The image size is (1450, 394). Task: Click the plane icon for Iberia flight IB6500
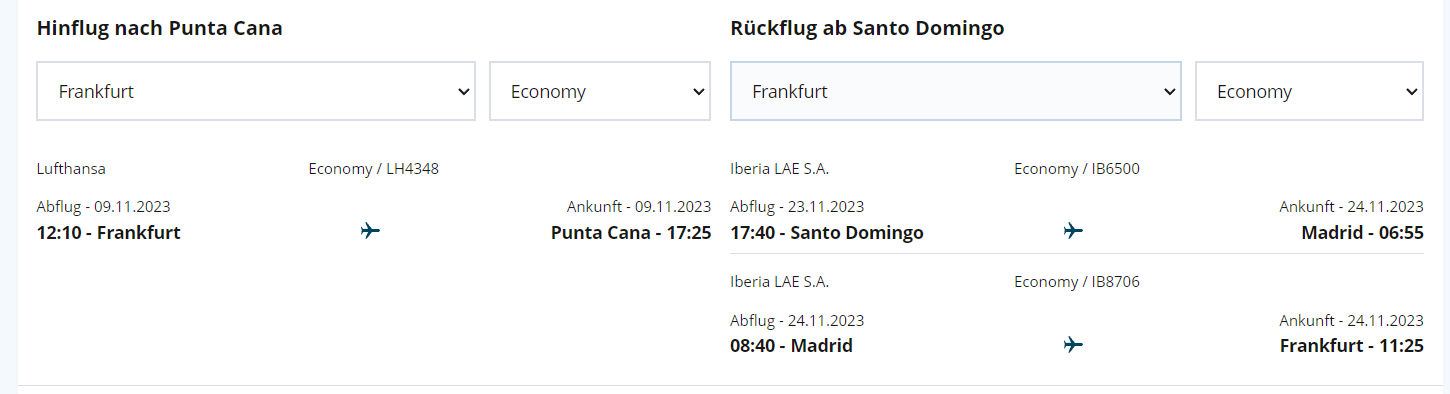[x=1074, y=232]
